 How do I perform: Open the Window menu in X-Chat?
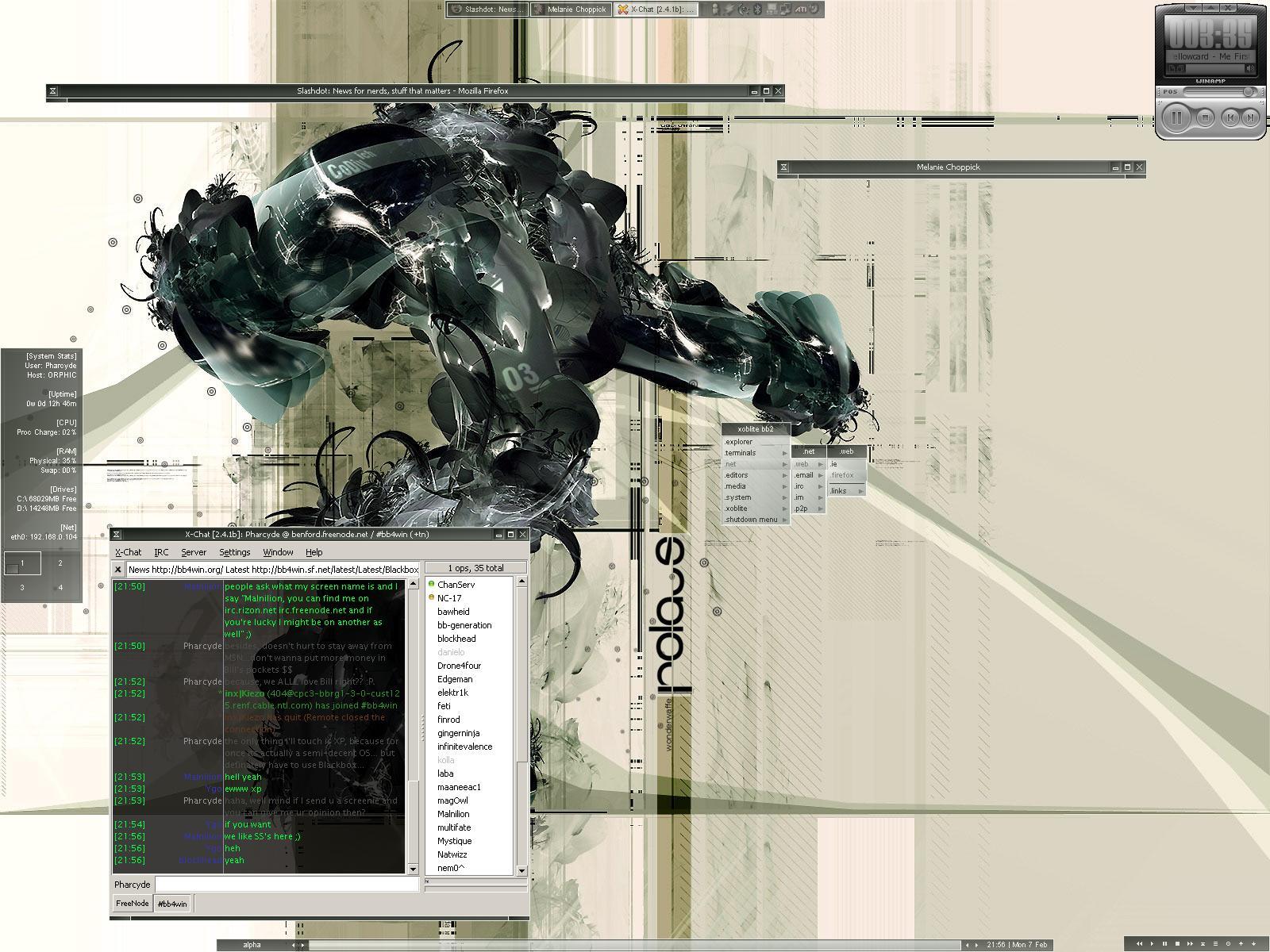click(x=278, y=552)
